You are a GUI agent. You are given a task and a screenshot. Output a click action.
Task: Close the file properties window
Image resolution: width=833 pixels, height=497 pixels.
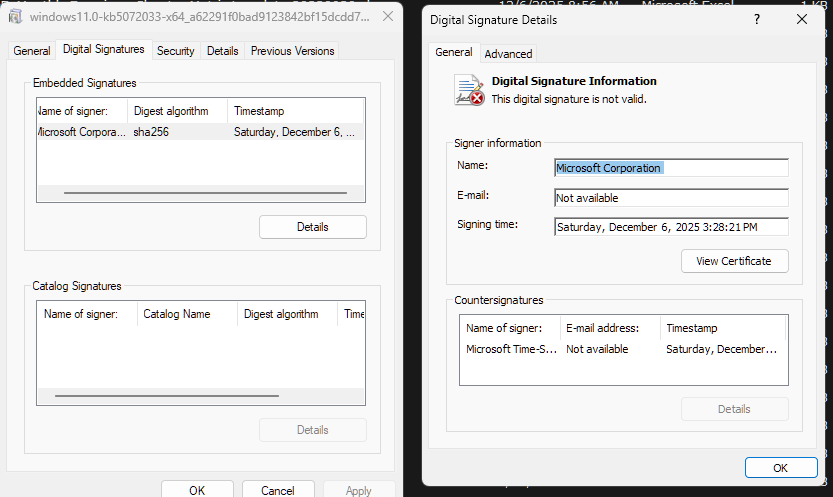(388, 16)
